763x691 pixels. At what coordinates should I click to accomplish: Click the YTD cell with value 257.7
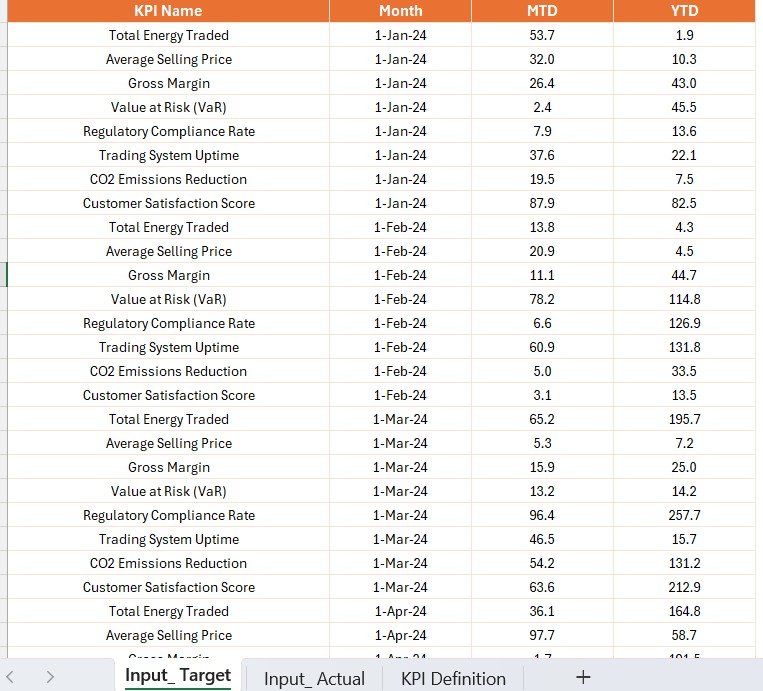(x=685, y=515)
